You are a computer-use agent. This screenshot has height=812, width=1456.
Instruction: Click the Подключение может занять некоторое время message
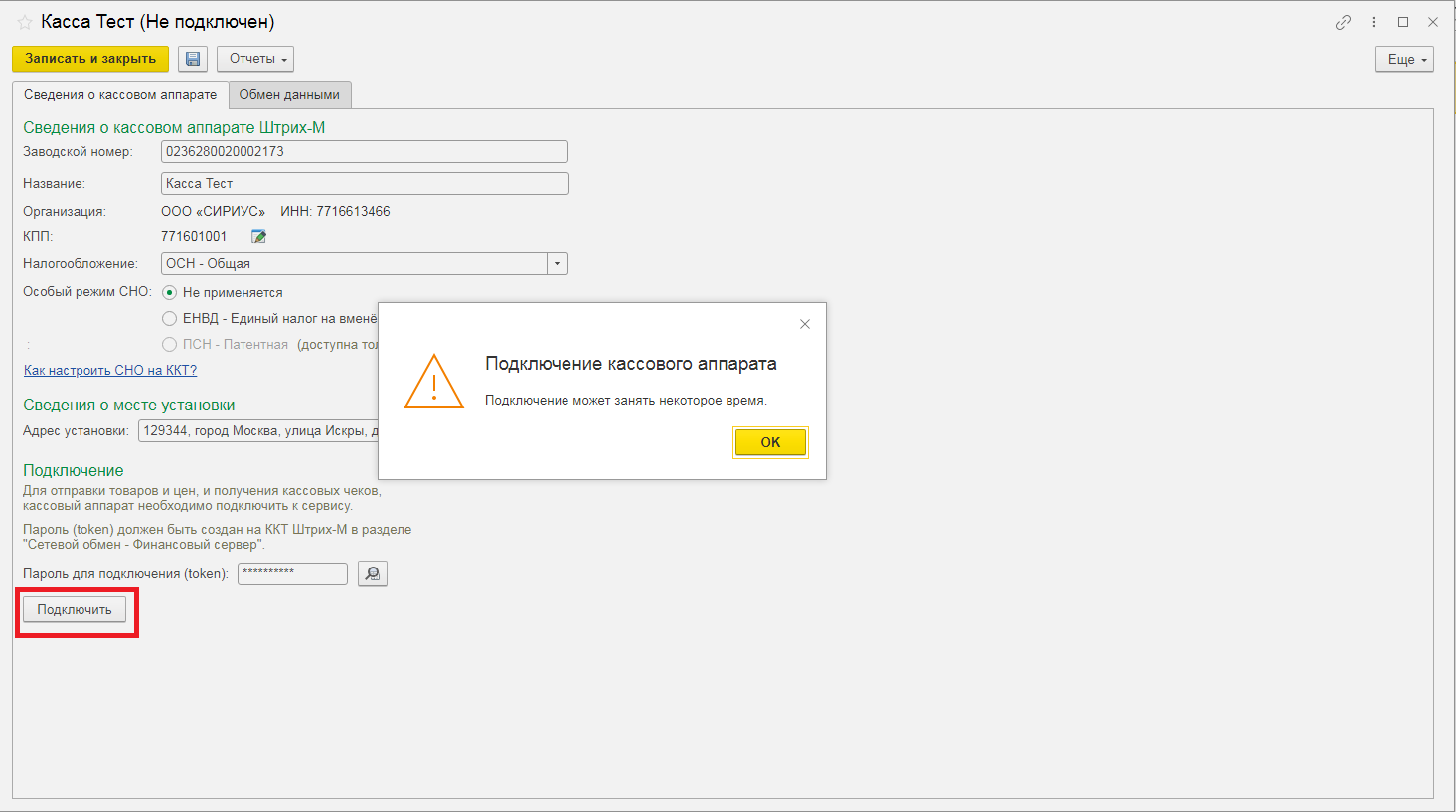(x=626, y=400)
